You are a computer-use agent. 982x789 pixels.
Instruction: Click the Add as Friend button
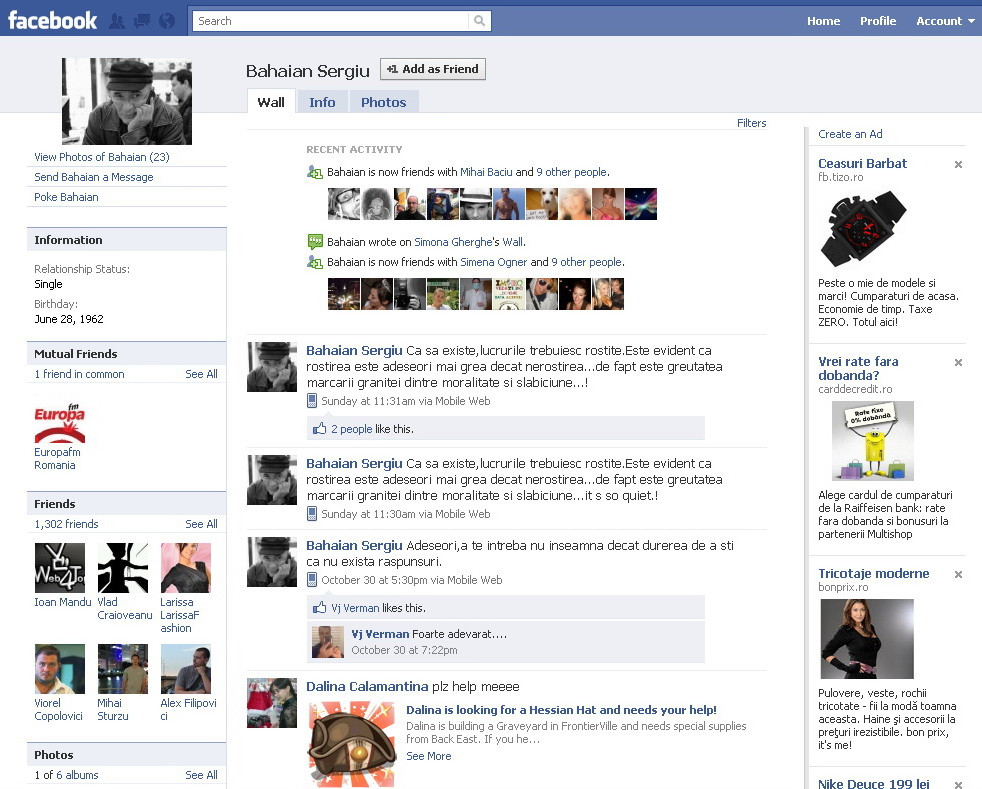coord(432,68)
